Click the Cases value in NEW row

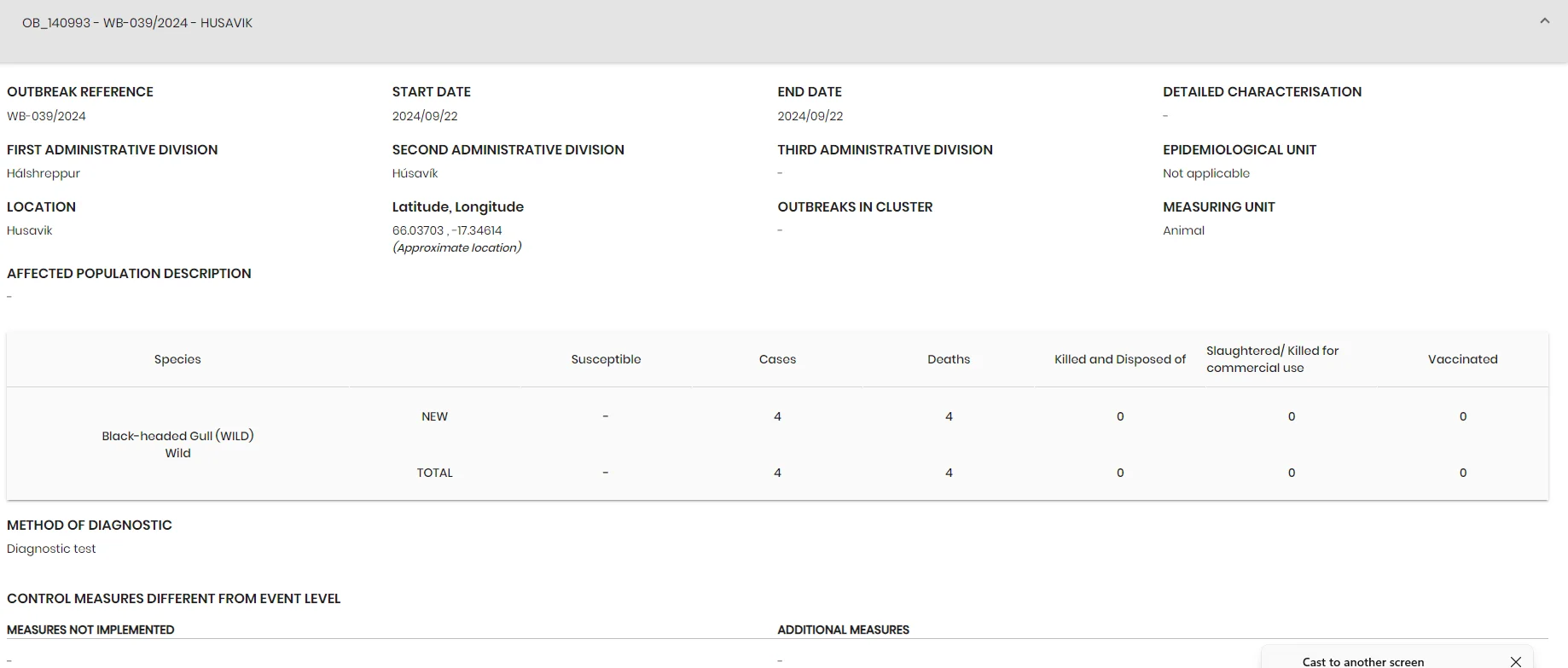pos(777,416)
